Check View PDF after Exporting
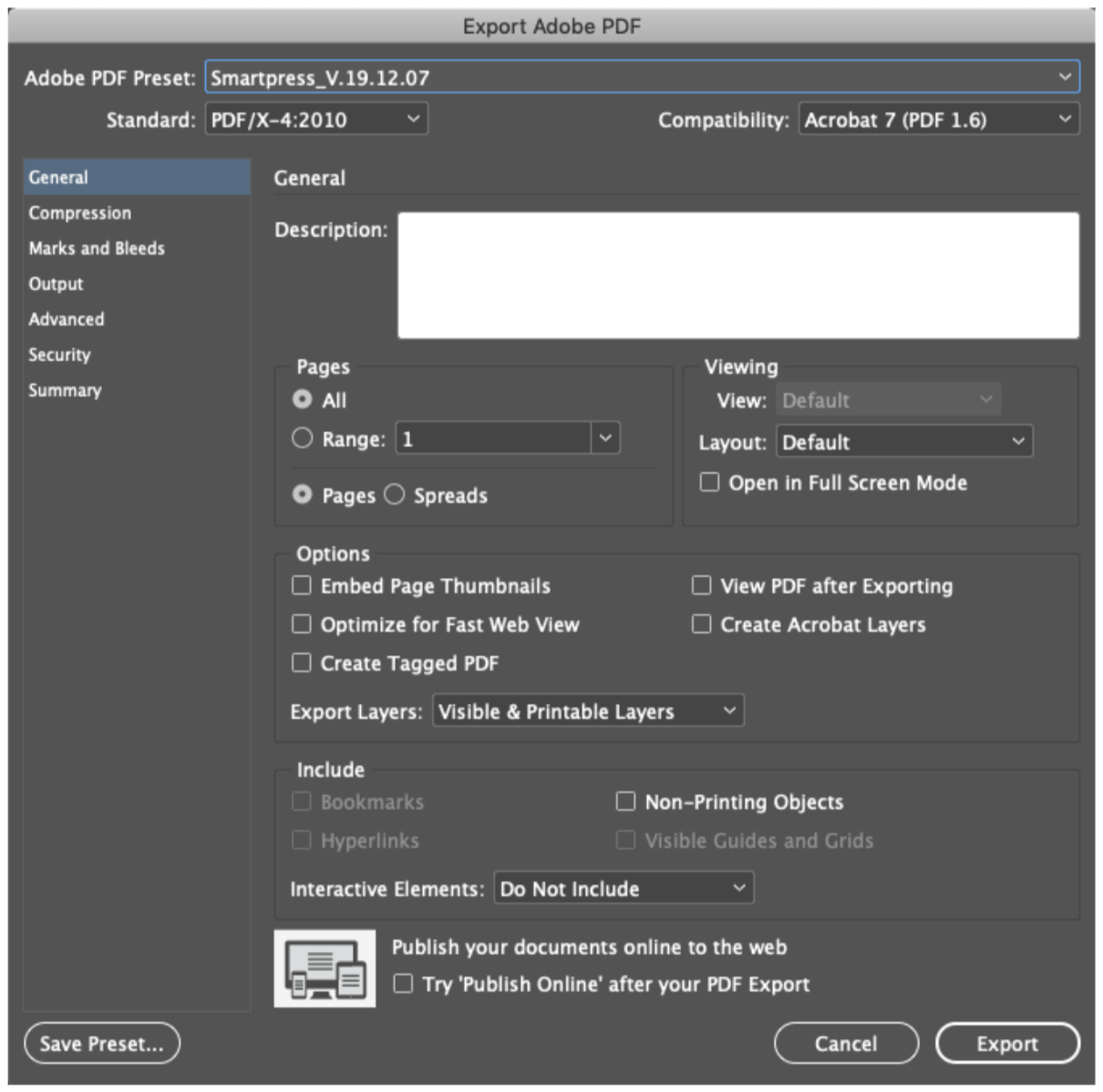 point(701,585)
